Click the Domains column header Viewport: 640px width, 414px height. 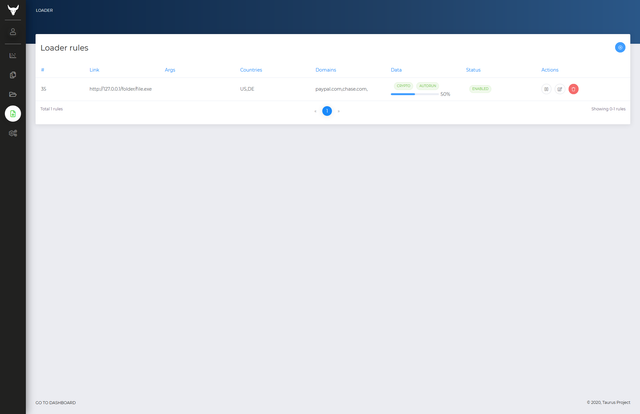[x=326, y=70]
